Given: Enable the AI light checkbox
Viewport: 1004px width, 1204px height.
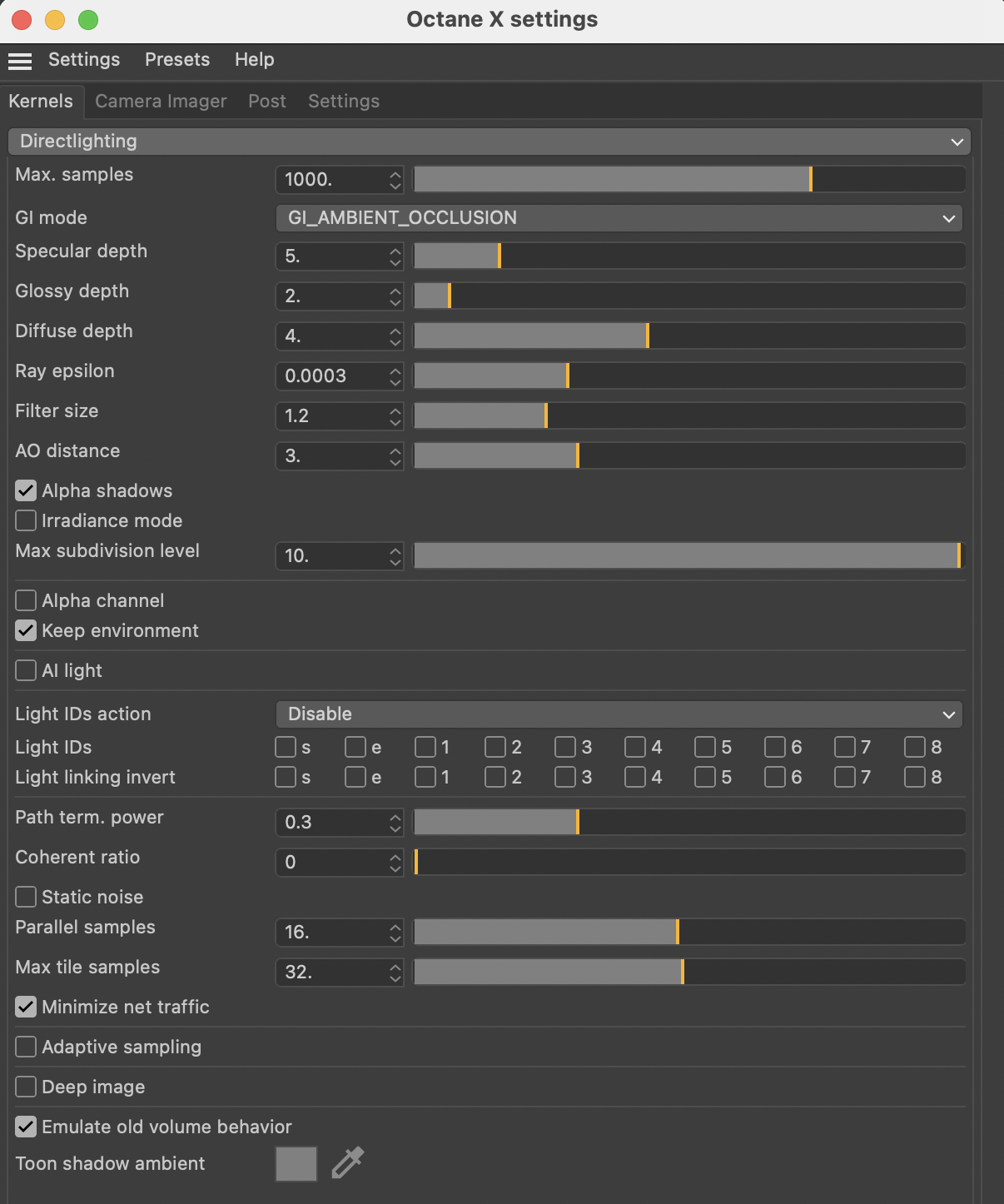Looking at the screenshot, I should tap(26, 670).
